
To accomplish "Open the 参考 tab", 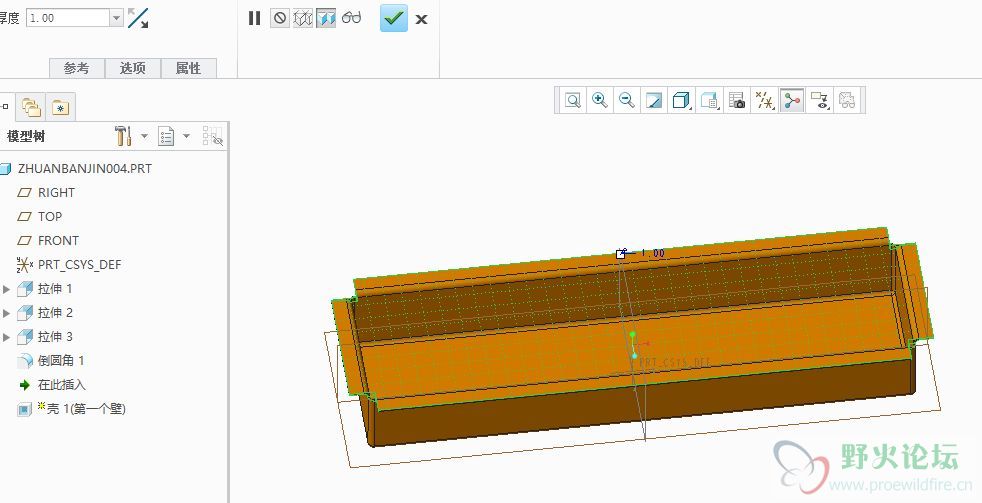I will 77,68.
